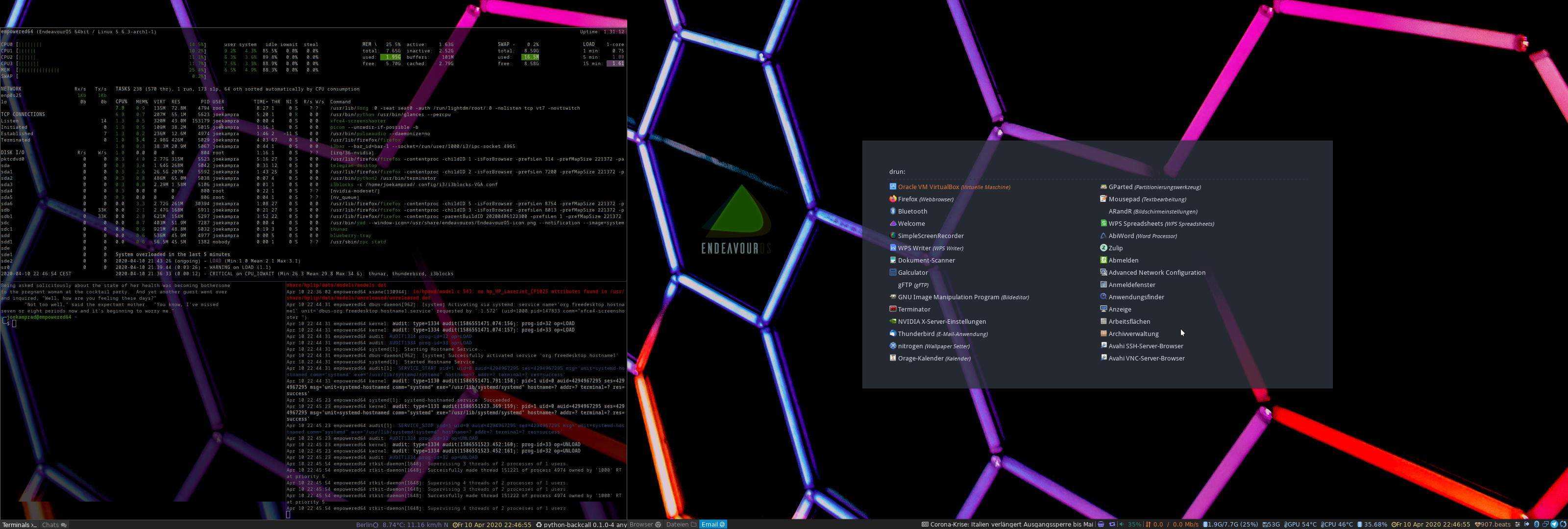Image resolution: width=1568 pixels, height=529 pixels.
Task: Click python-backcall update notice in bar
Action: click(x=581, y=525)
